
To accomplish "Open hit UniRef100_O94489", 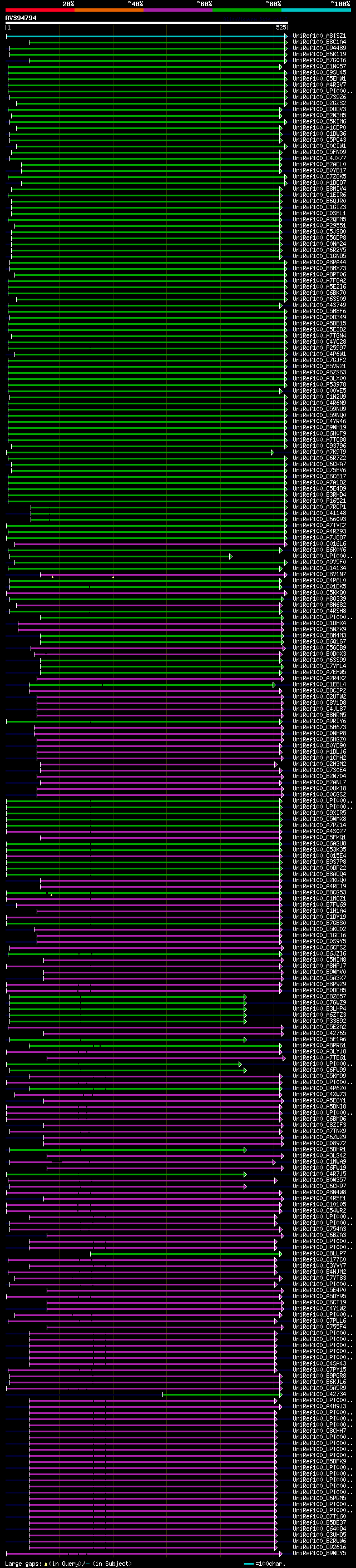I will pyautogui.click(x=319, y=48).
